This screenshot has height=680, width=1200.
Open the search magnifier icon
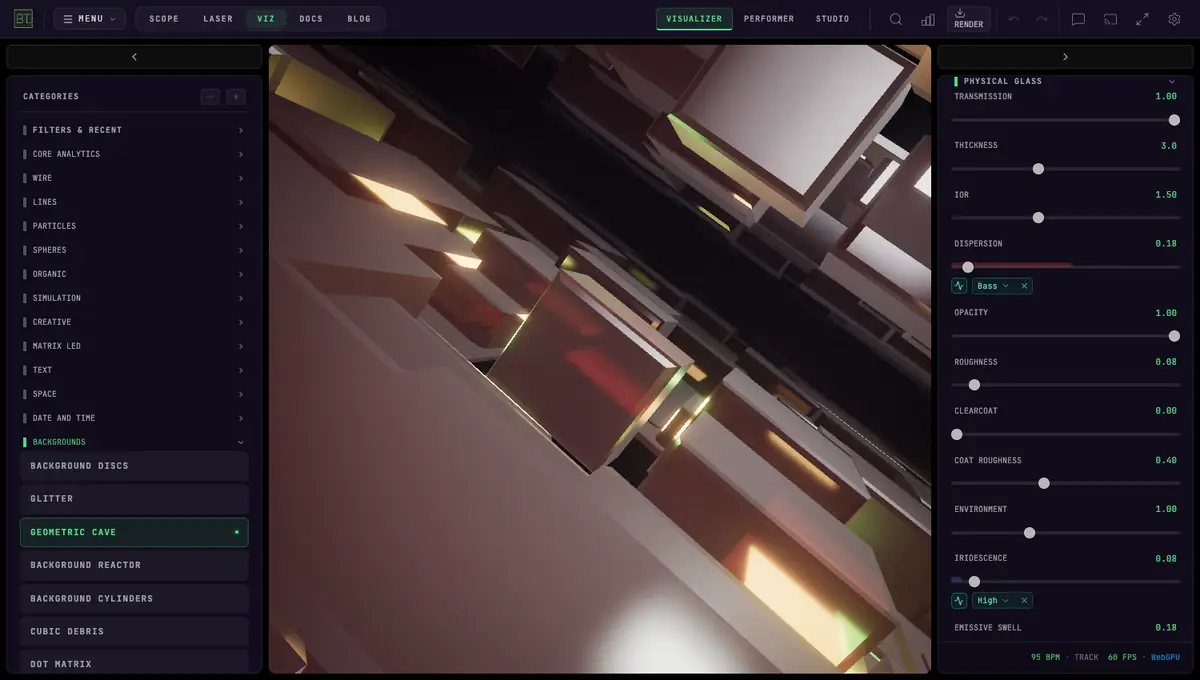[896, 19]
